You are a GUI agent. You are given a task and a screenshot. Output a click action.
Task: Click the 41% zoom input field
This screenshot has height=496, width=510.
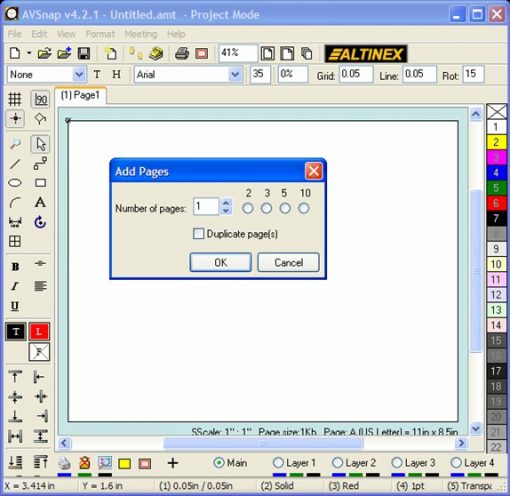[238, 53]
